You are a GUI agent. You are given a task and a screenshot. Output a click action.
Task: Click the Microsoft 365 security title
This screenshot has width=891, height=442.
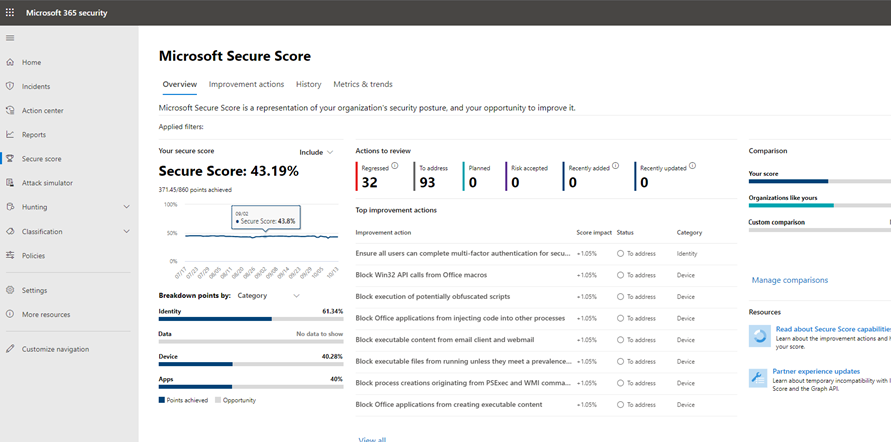pyautogui.click(x=66, y=12)
